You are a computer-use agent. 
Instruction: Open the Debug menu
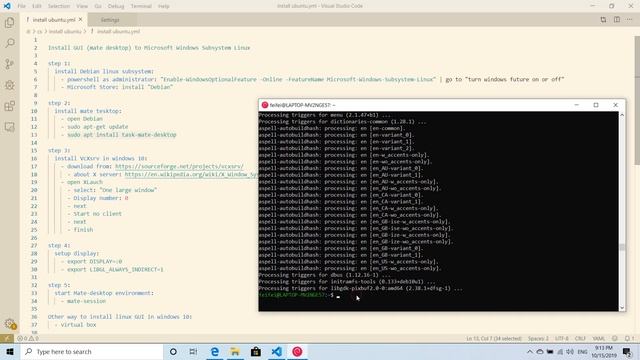pos(116,6)
